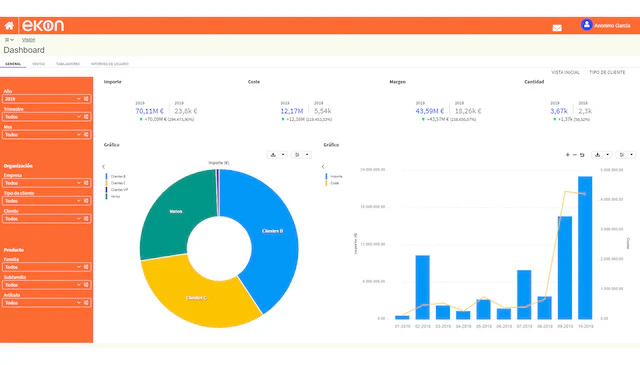The height and width of the screenshot is (365, 640).
Task: Go to the ekon home icon
Action: point(9,26)
